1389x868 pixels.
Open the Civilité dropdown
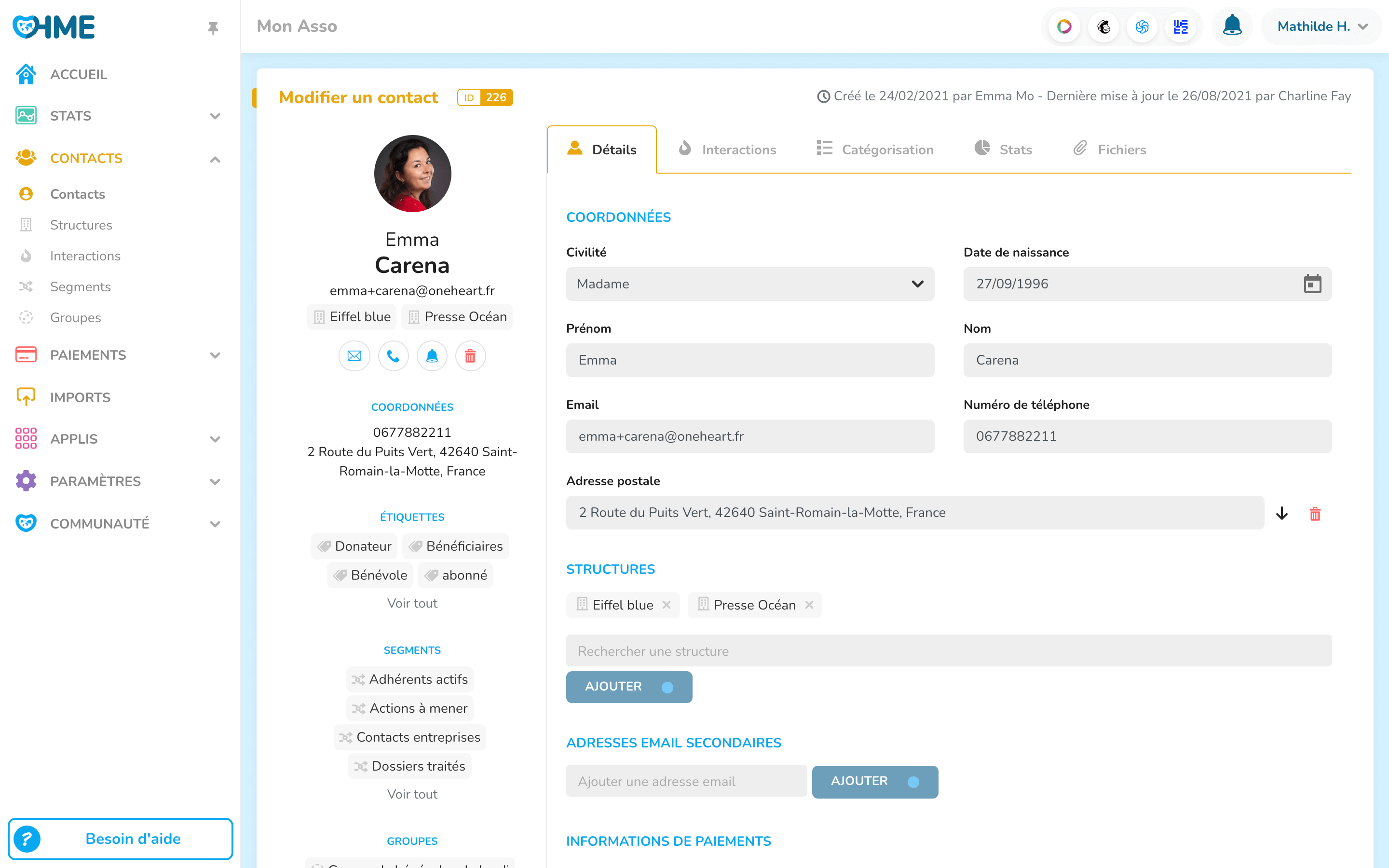(x=749, y=284)
